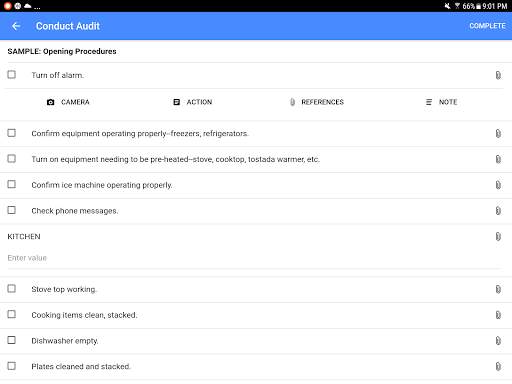The width and height of the screenshot is (512, 384).
Task: Open paperclip for Cooking items row
Action: (x=498, y=315)
